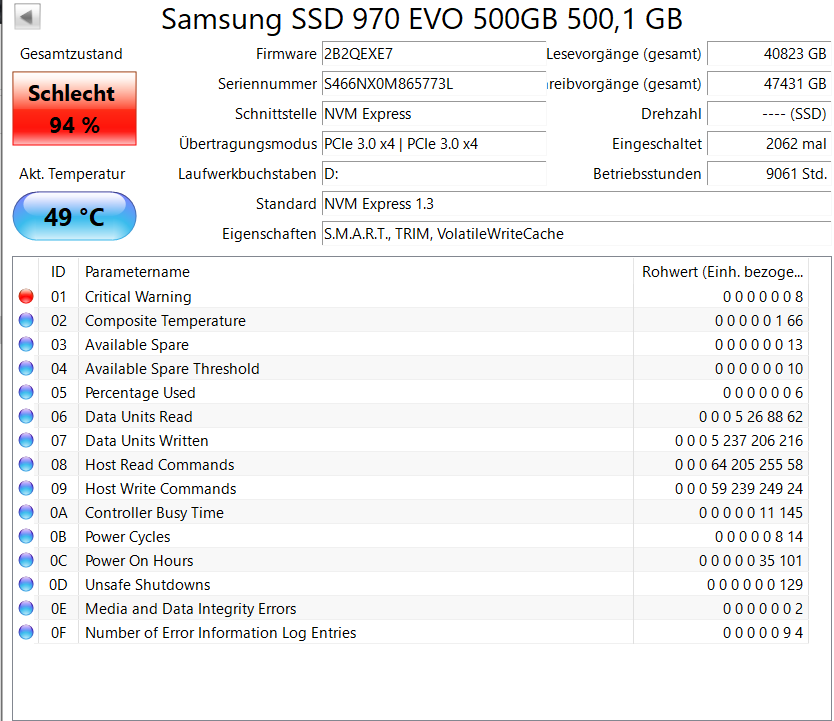This screenshot has width=834, height=721.
Task: Select the Critical Warning parameter name
Action: pyautogui.click(x=138, y=297)
